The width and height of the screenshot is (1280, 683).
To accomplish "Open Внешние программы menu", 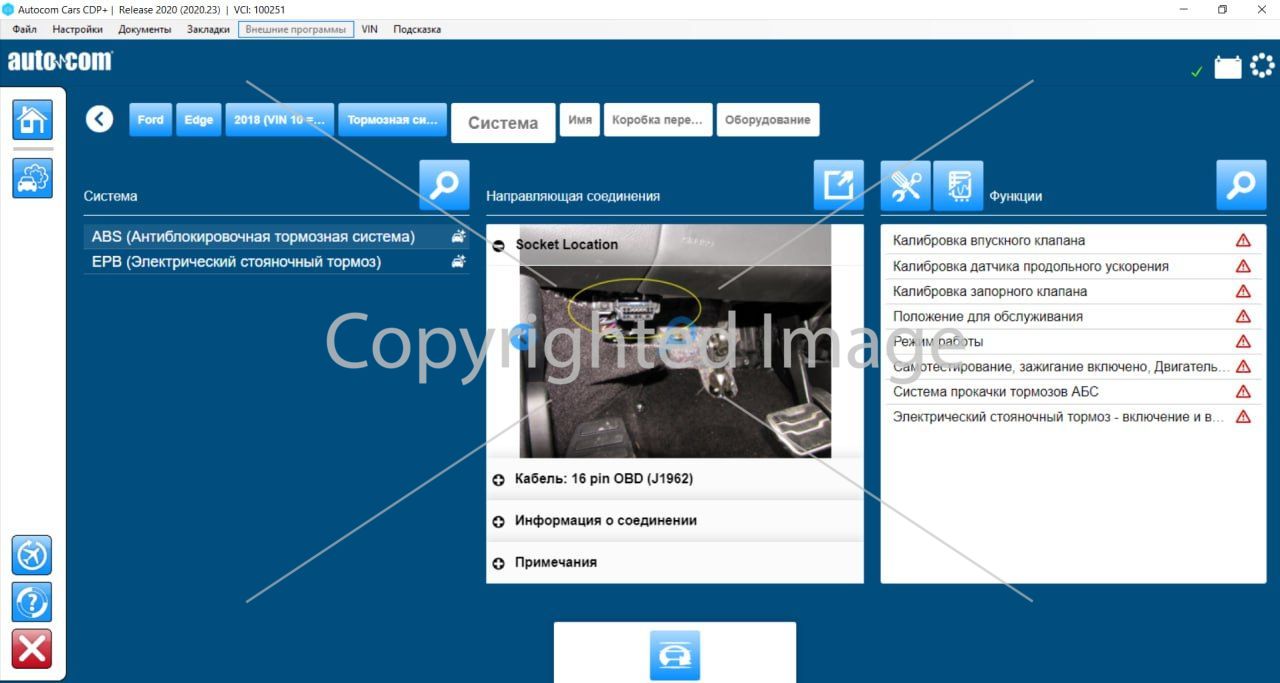I will 296,29.
